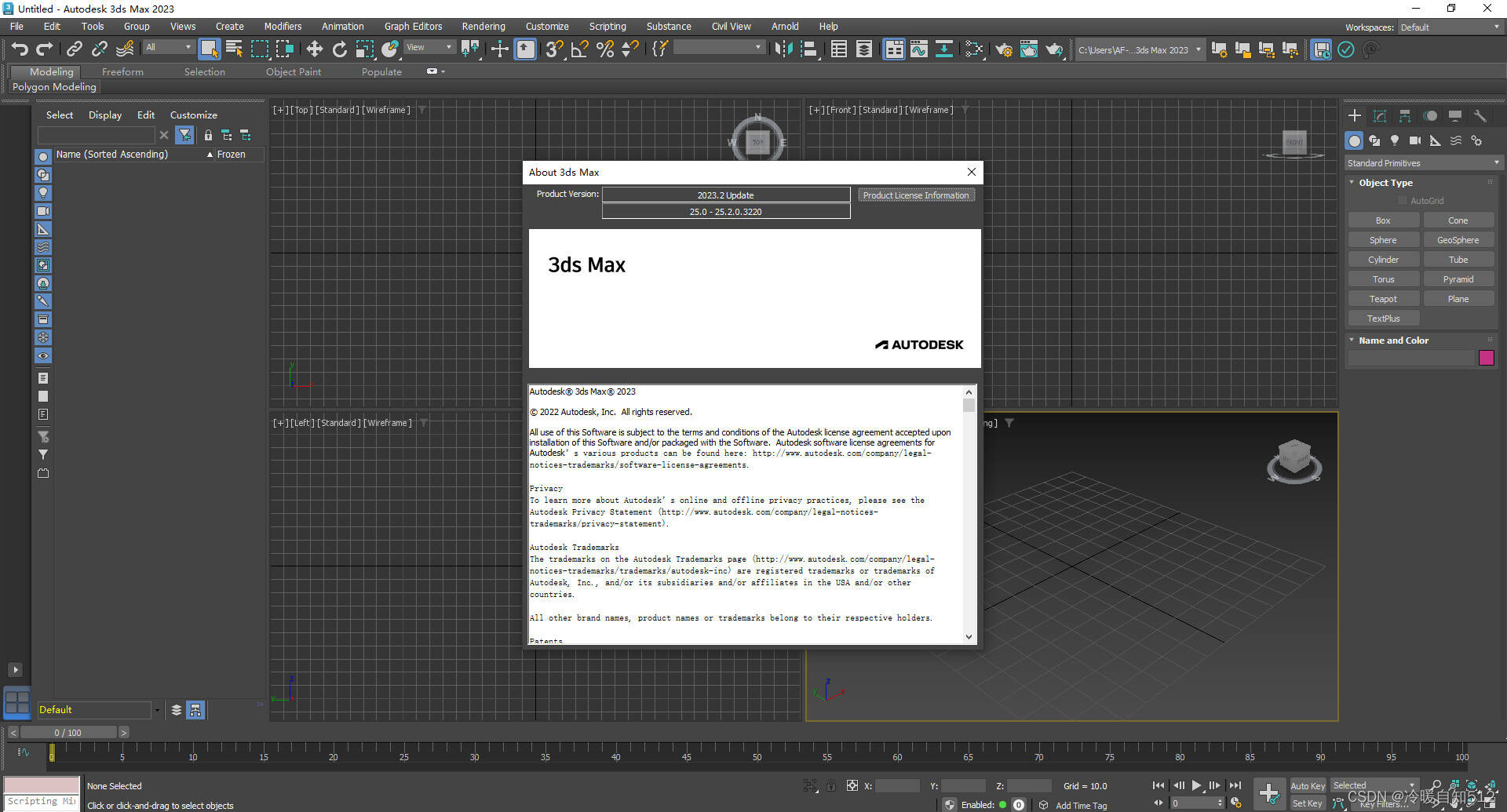The image size is (1507, 812).
Task: Click the GeoSphere button
Action: 1458,240
